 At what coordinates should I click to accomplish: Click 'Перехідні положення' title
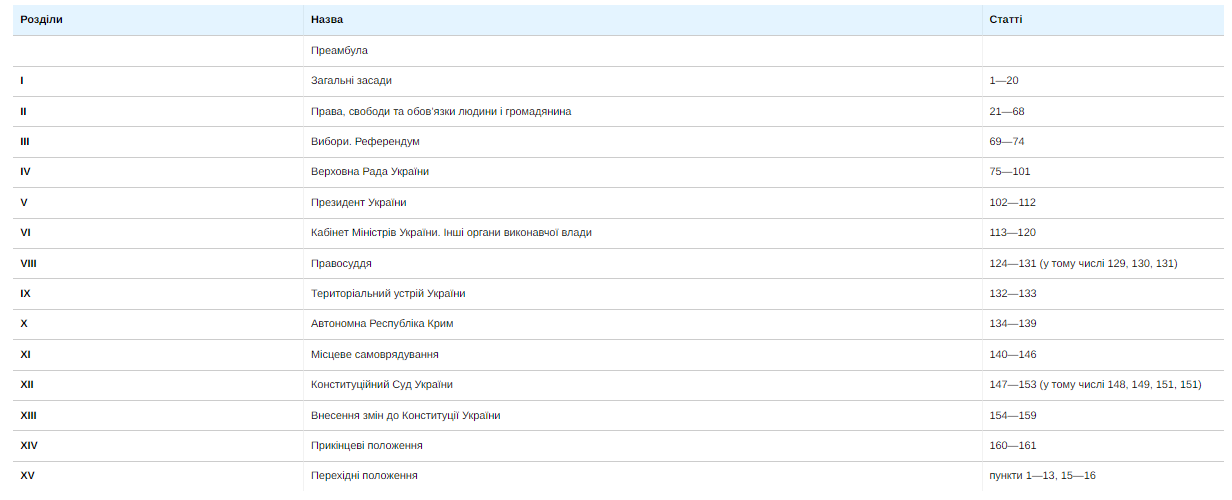[x=364, y=477]
